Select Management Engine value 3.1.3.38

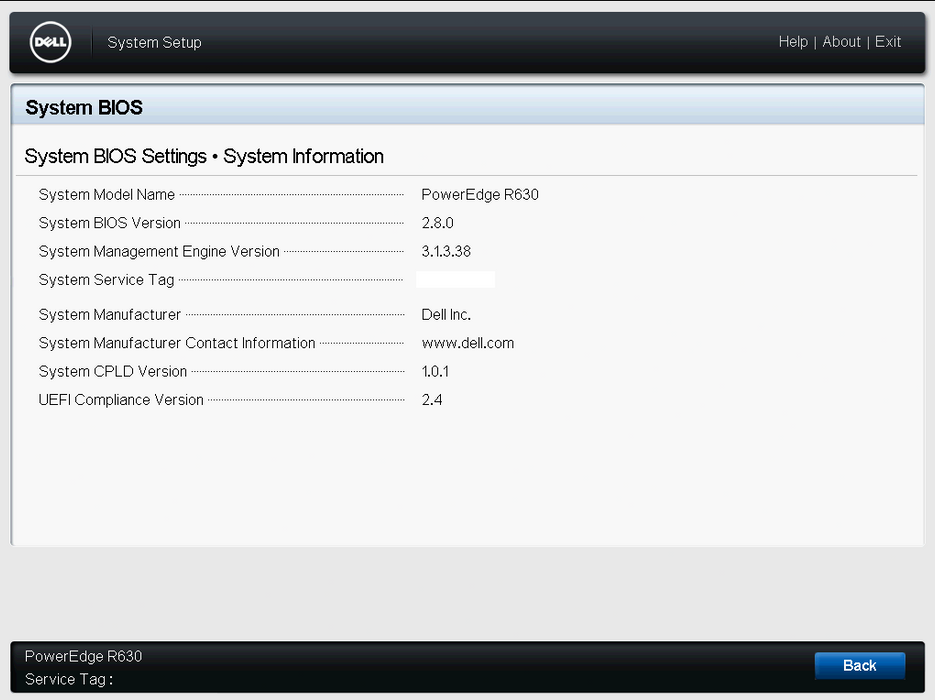coord(446,251)
